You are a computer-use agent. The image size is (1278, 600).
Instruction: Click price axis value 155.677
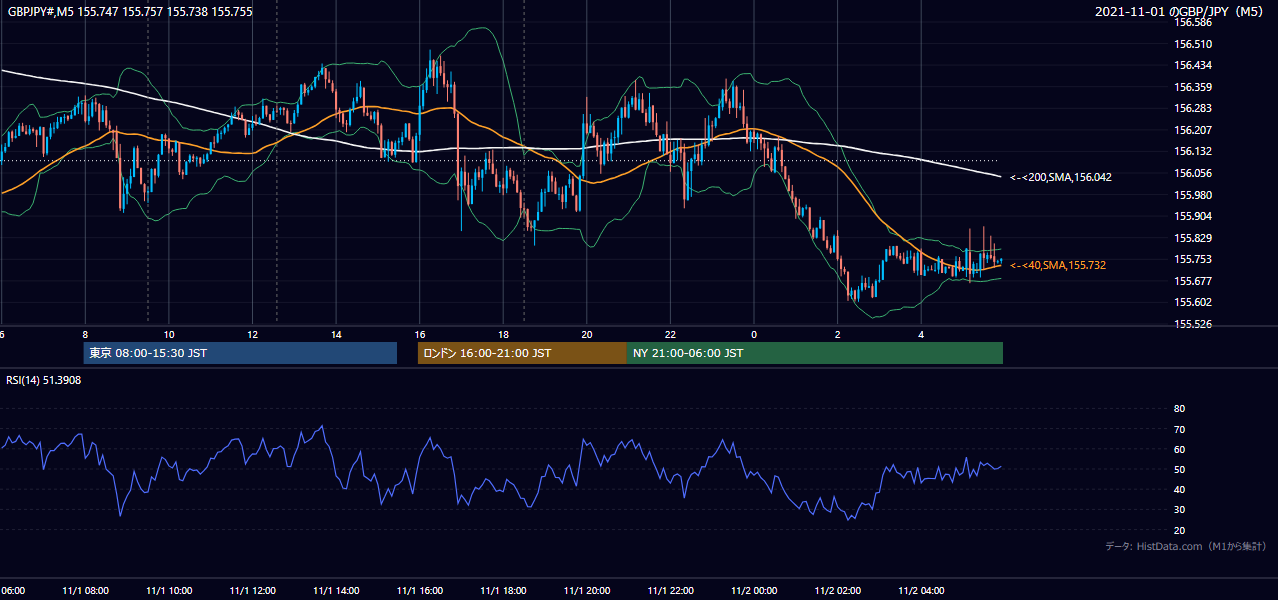click(x=1192, y=281)
